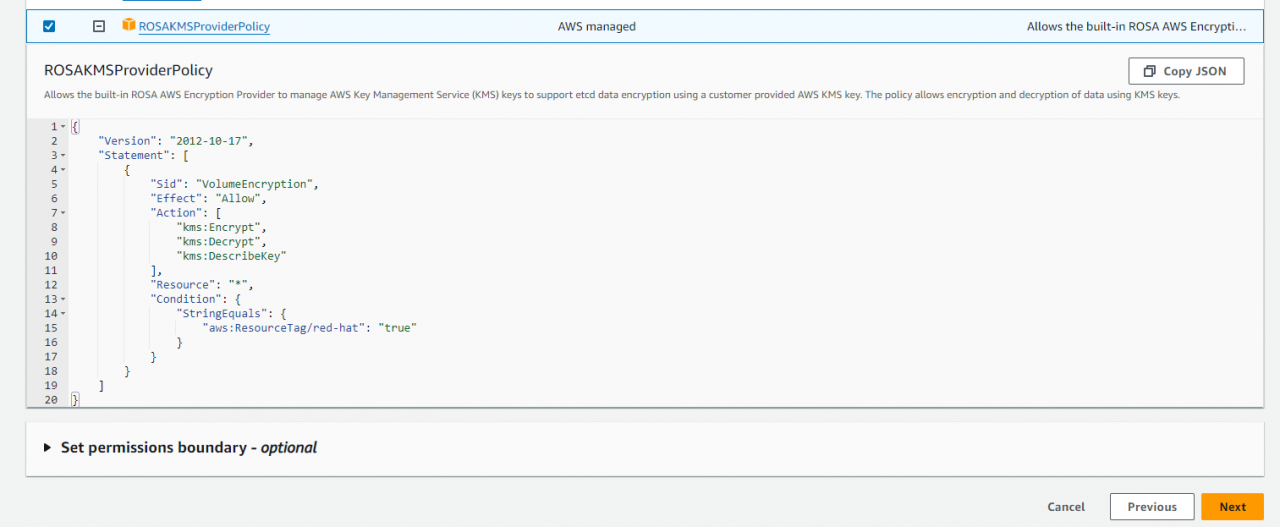
Task: Click the "kms:Decrypt" action line
Action: click(221, 242)
